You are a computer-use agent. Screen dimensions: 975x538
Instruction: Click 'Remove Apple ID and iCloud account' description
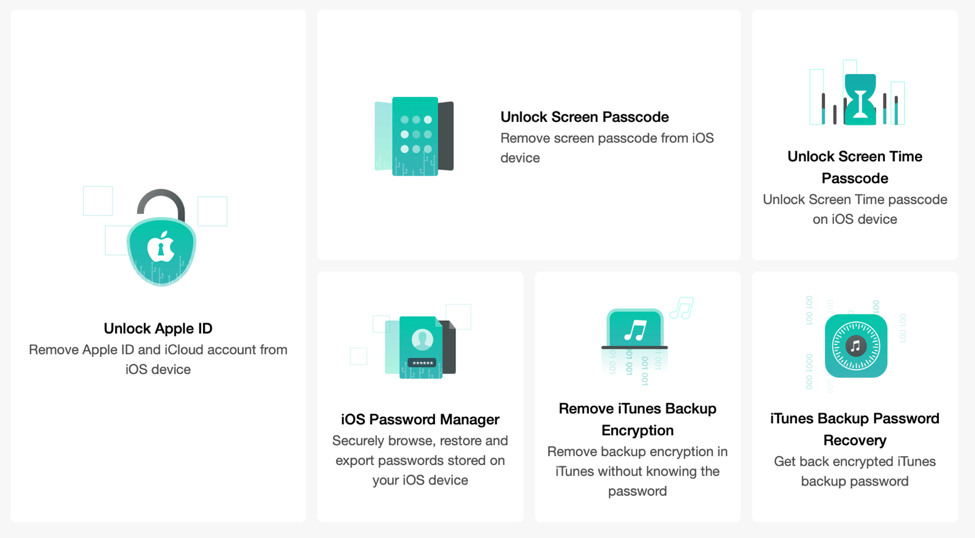[x=158, y=359]
